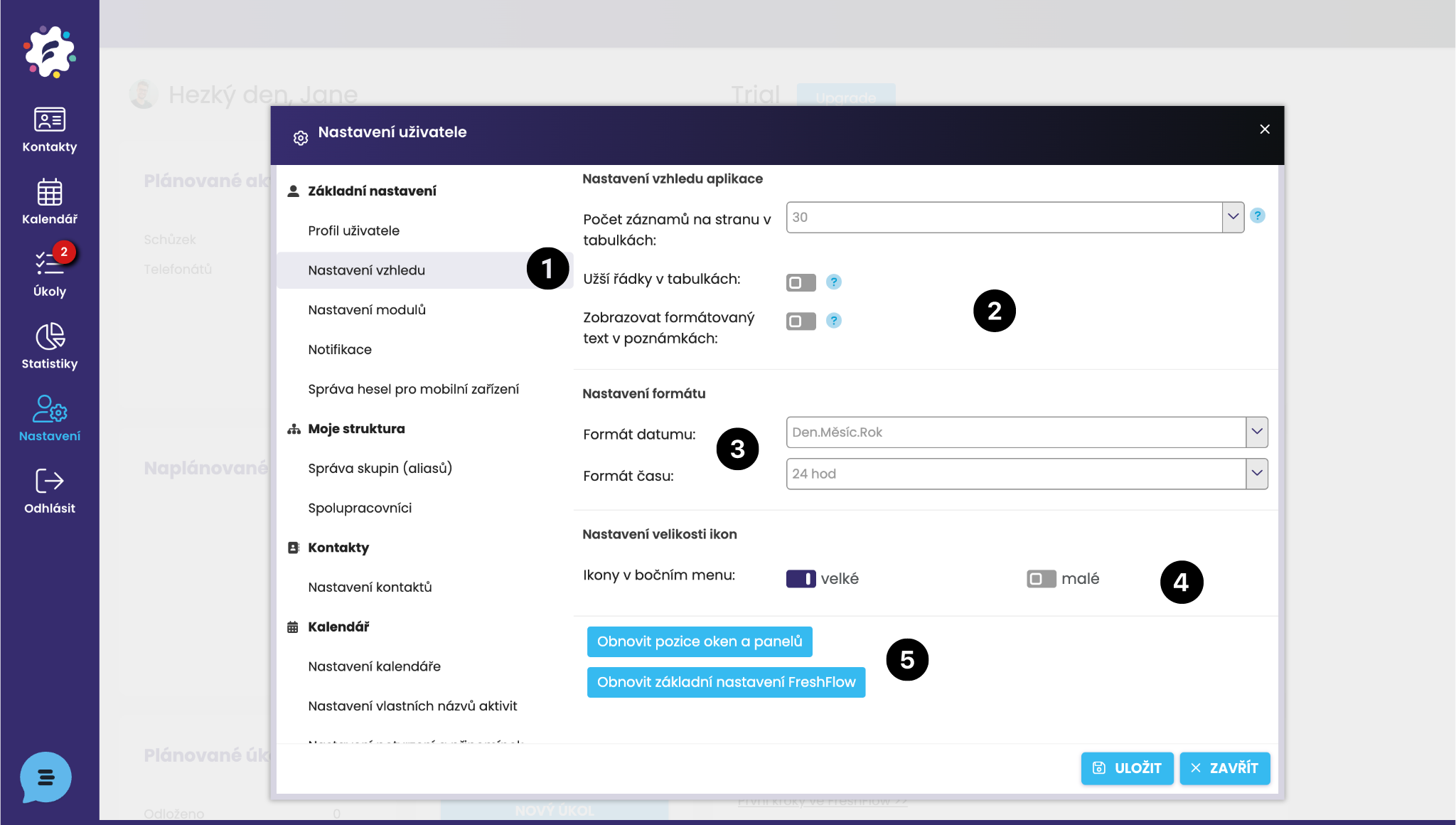1456x825 pixels.
Task: Switch sidebar icons to malé
Action: (1041, 579)
